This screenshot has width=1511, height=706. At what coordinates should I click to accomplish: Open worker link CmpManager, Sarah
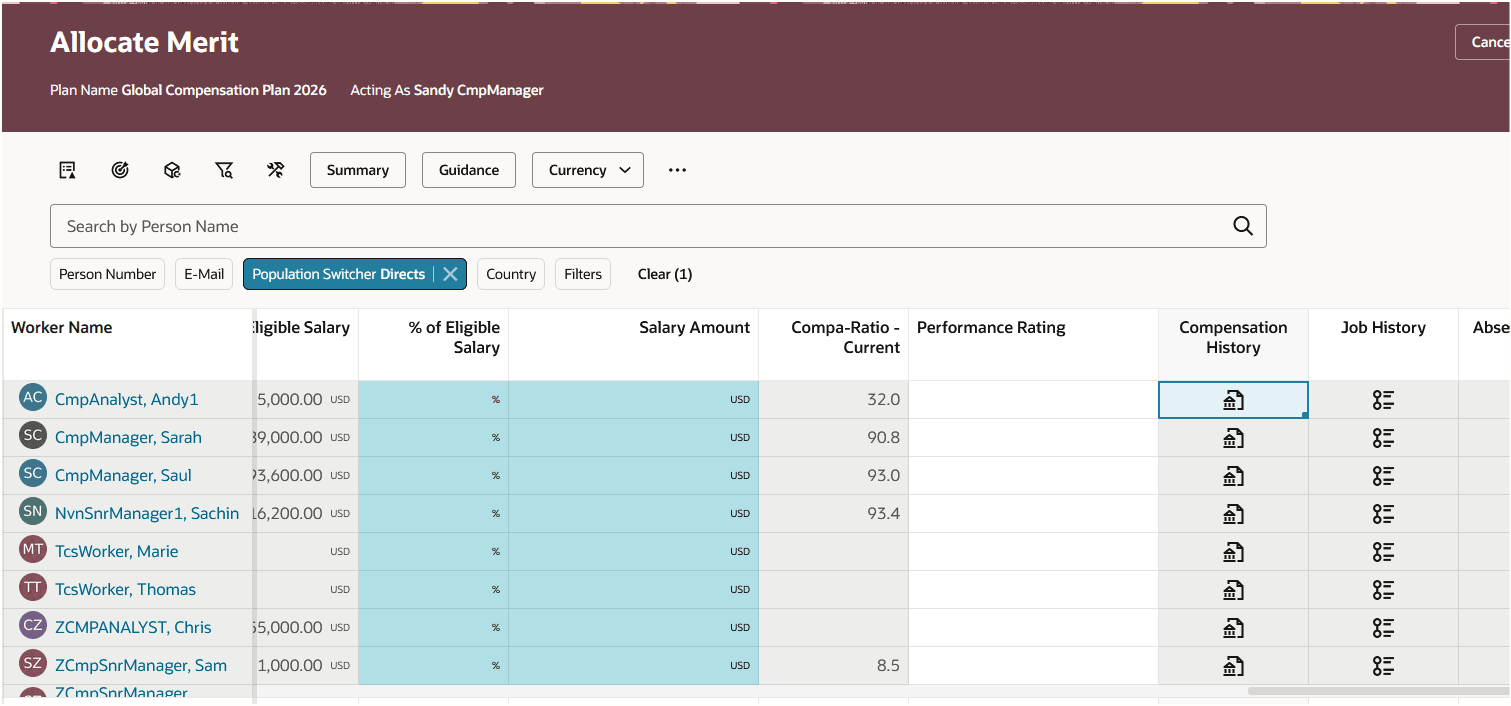128,438
